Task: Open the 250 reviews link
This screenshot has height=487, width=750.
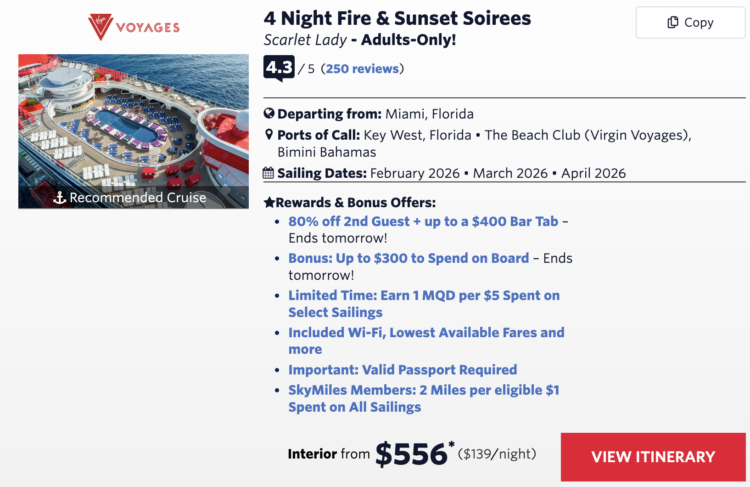Action: [x=364, y=69]
